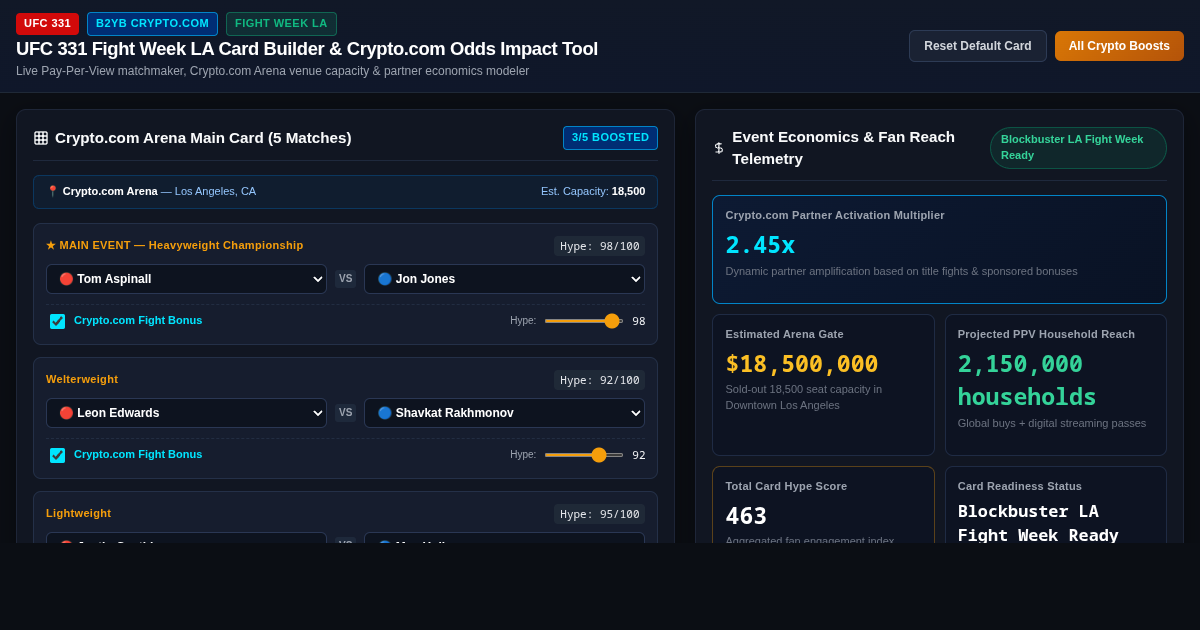Viewport: 1200px width, 630px height.
Task: Click the 3/5 BOOSTED badge
Action: point(610,138)
